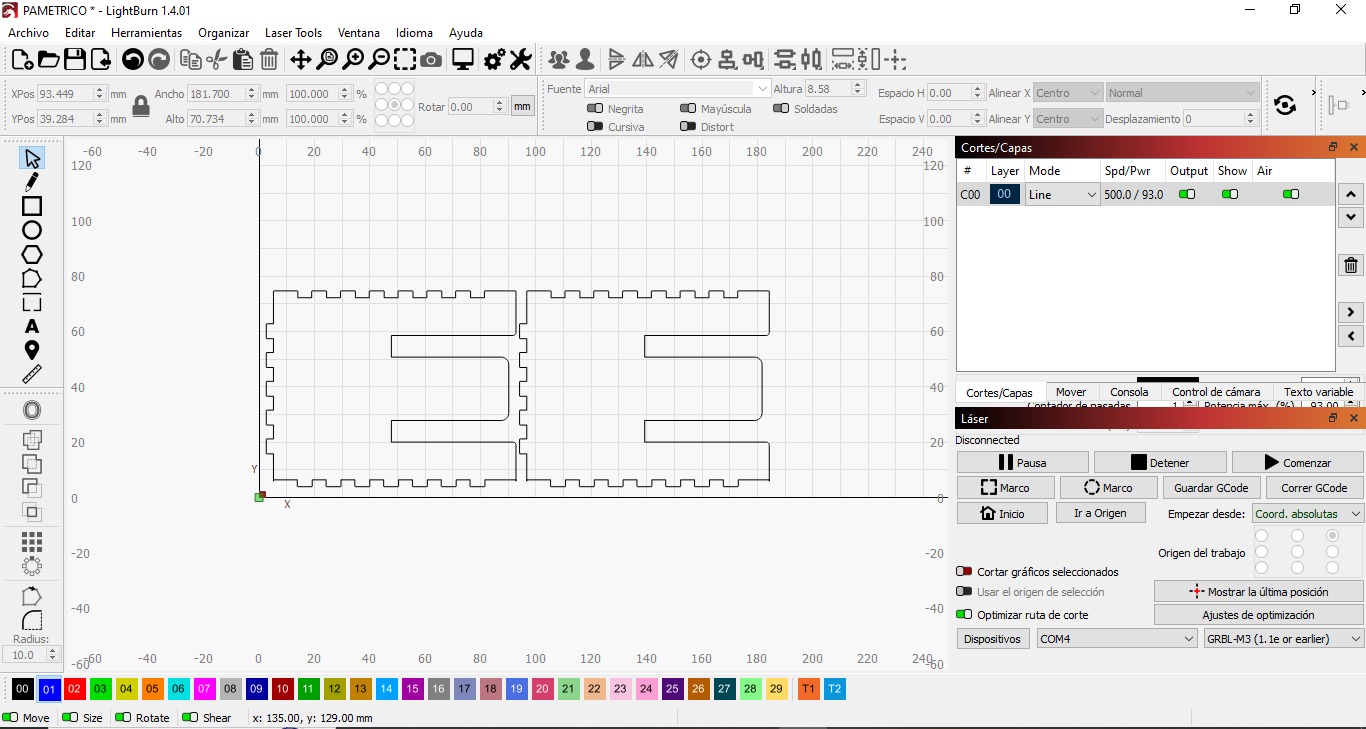Click the Redo arrow icon

coord(159,60)
